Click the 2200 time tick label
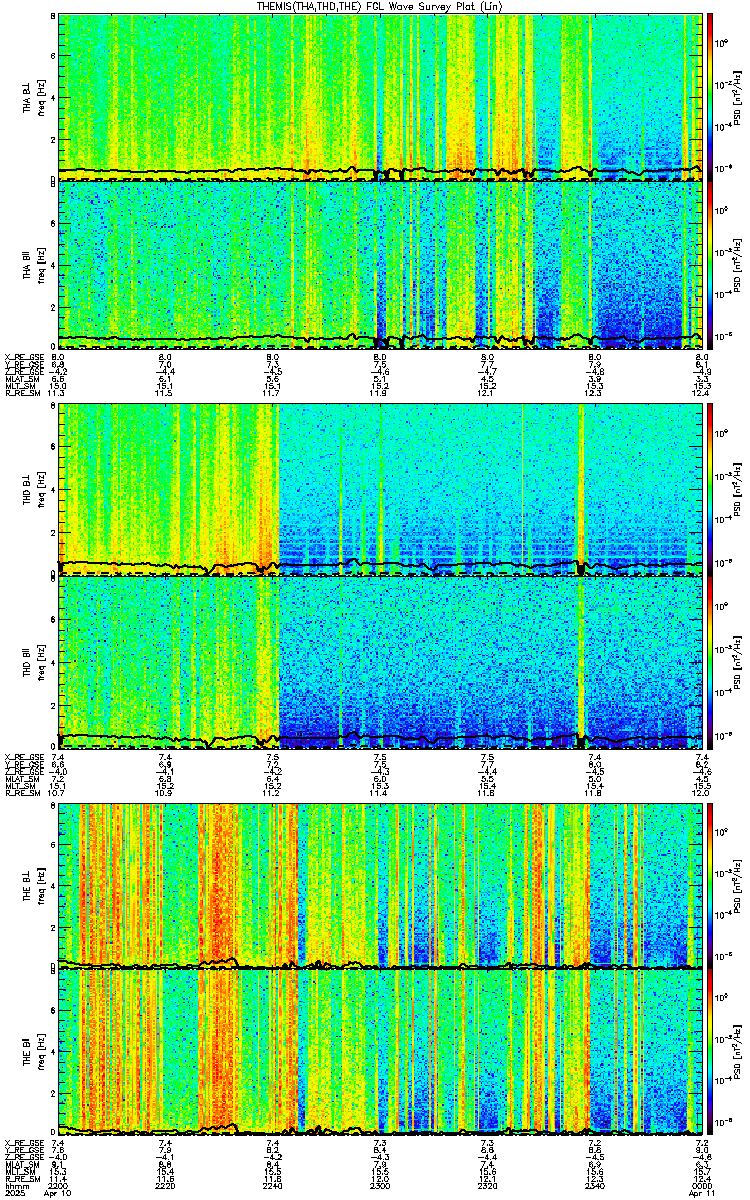 [x=58, y=1186]
